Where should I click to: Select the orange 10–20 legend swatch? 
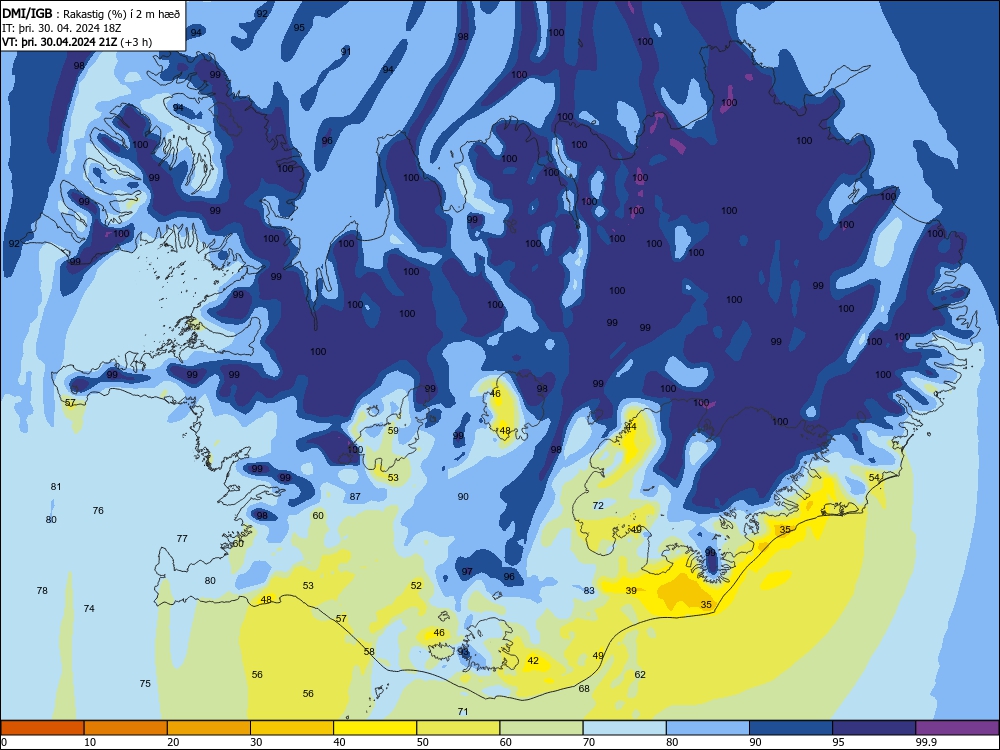pyautogui.click(x=126, y=728)
